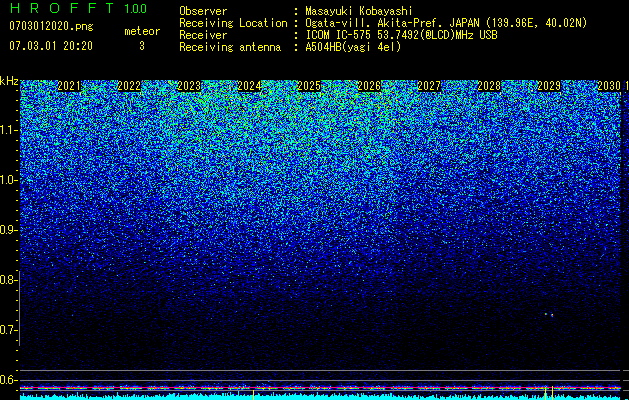Click the kHz axis unit label
629x400 pixels.
[x=9, y=81]
